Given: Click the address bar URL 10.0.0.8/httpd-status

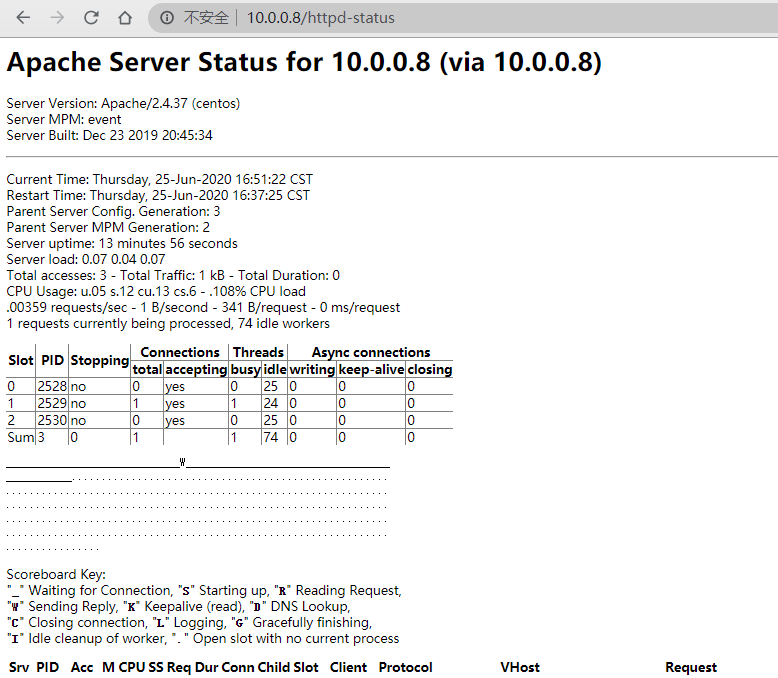Looking at the screenshot, I should [x=321, y=18].
